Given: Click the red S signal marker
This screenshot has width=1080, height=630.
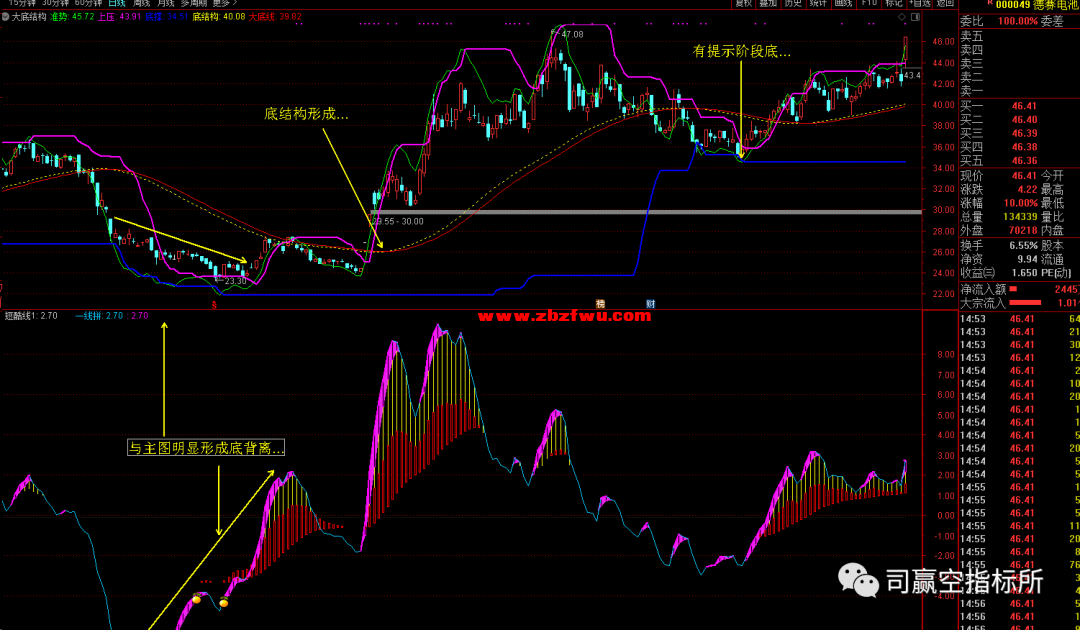Looking at the screenshot, I should [214, 304].
